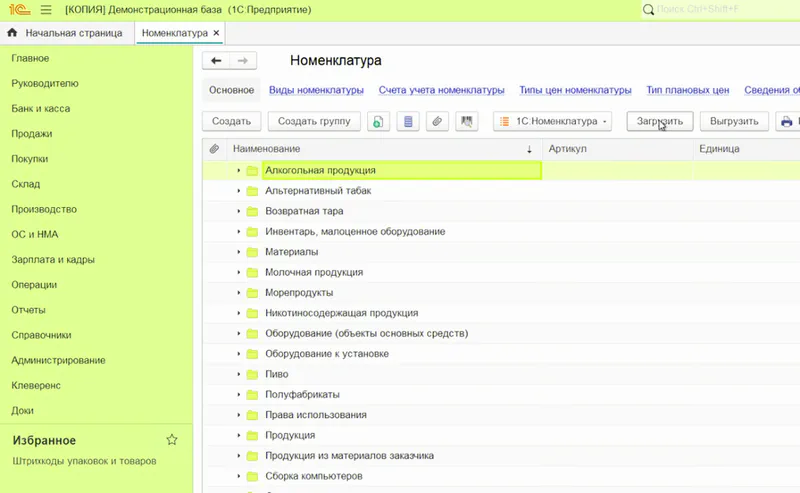The width and height of the screenshot is (800, 493).
Task: Open the hamburger main menu icon
Action: (46, 10)
